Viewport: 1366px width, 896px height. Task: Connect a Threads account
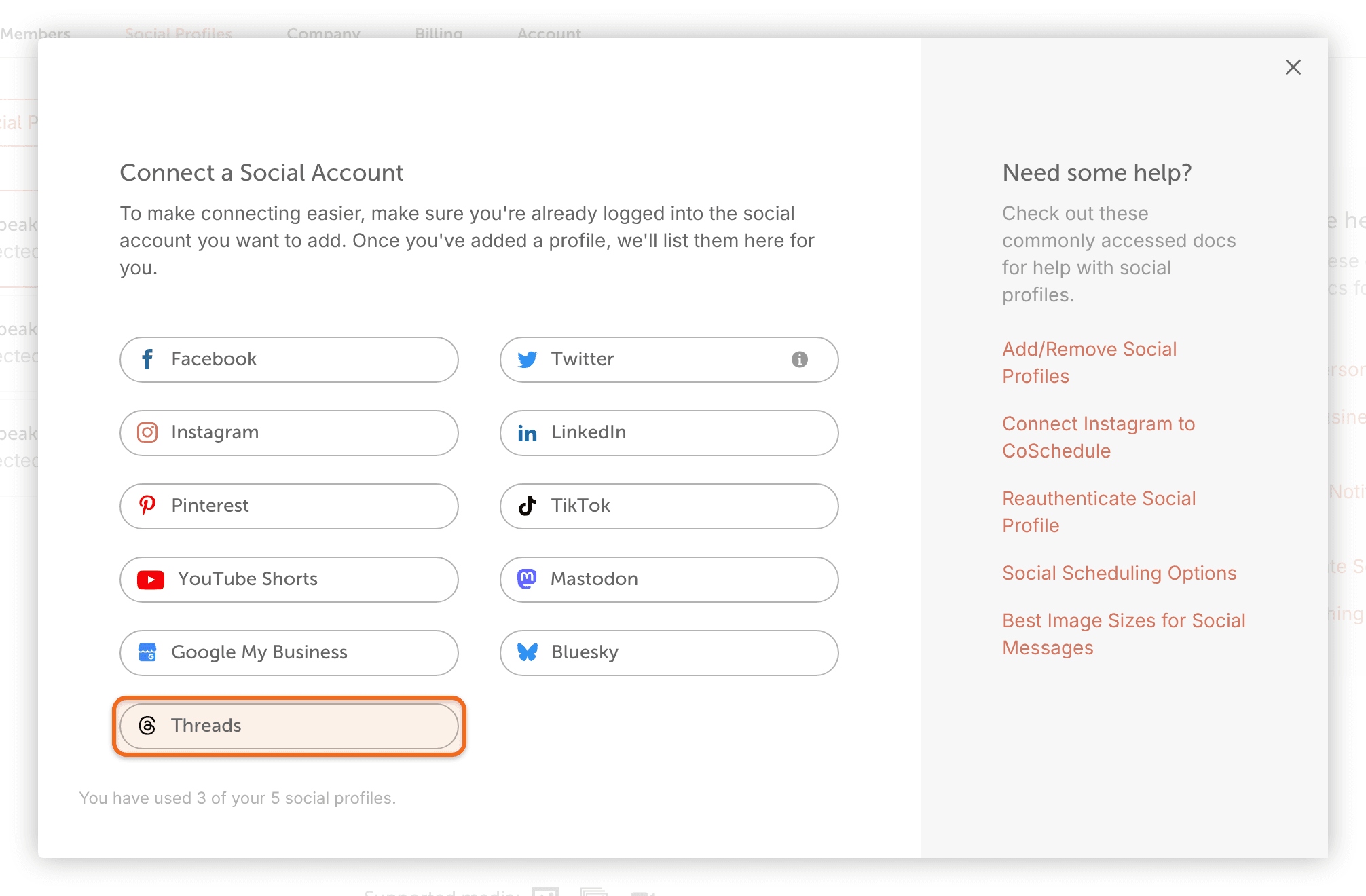click(x=289, y=726)
